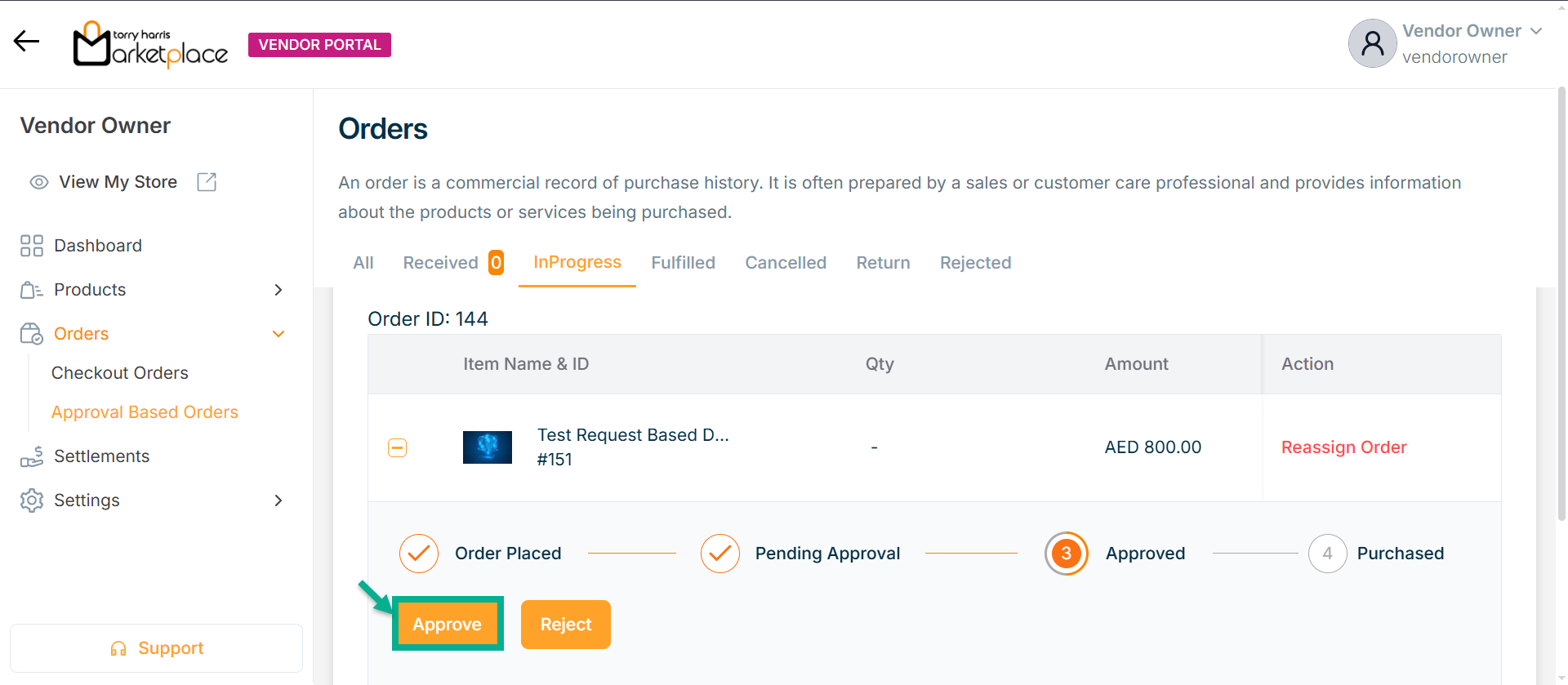Expand the Products submenu chevron
This screenshot has height=685, width=1568.
pyautogui.click(x=278, y=290)
